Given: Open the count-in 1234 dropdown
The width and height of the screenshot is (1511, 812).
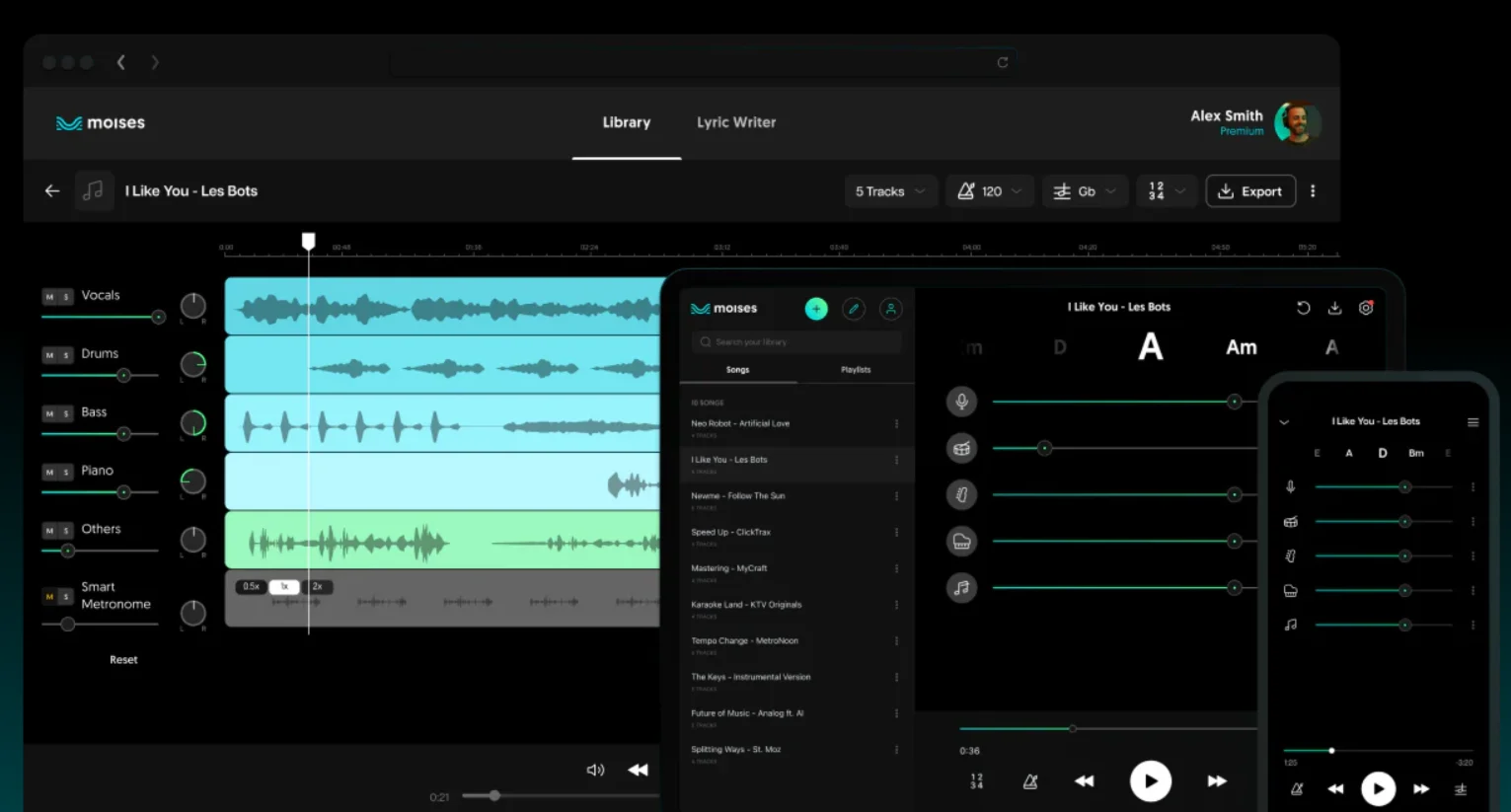Looking at the screenshot, I should click(1167, 191).
